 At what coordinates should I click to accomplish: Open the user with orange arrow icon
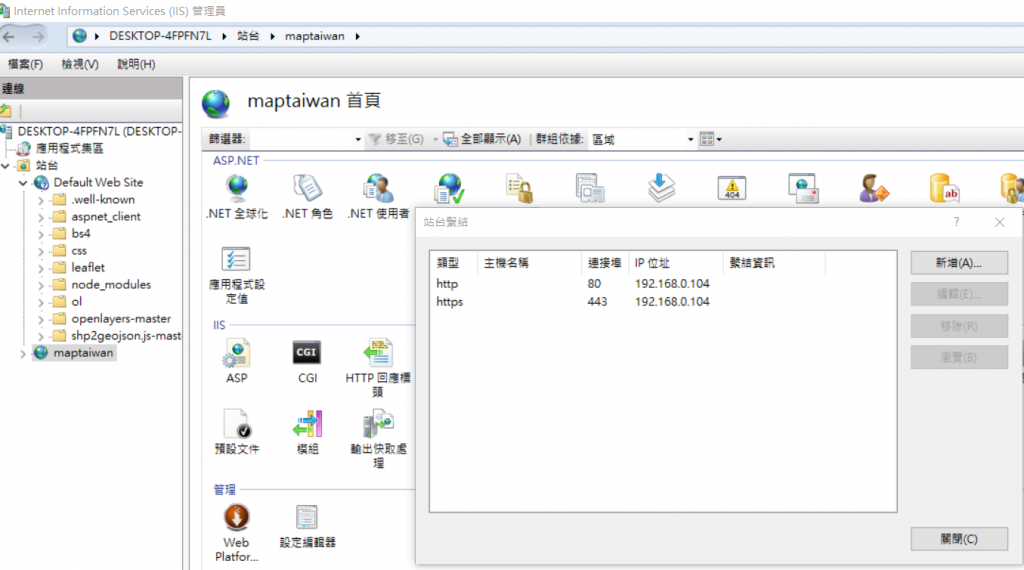click(873, 189)
